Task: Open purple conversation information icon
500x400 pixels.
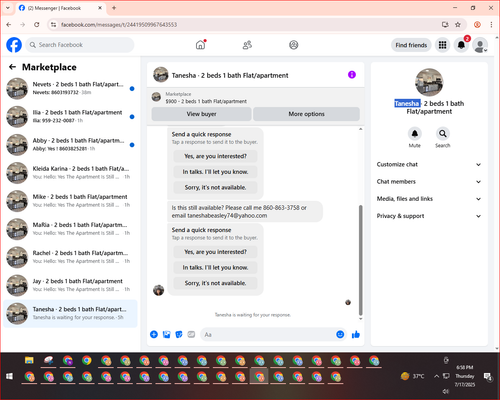Action: (352, 75)
